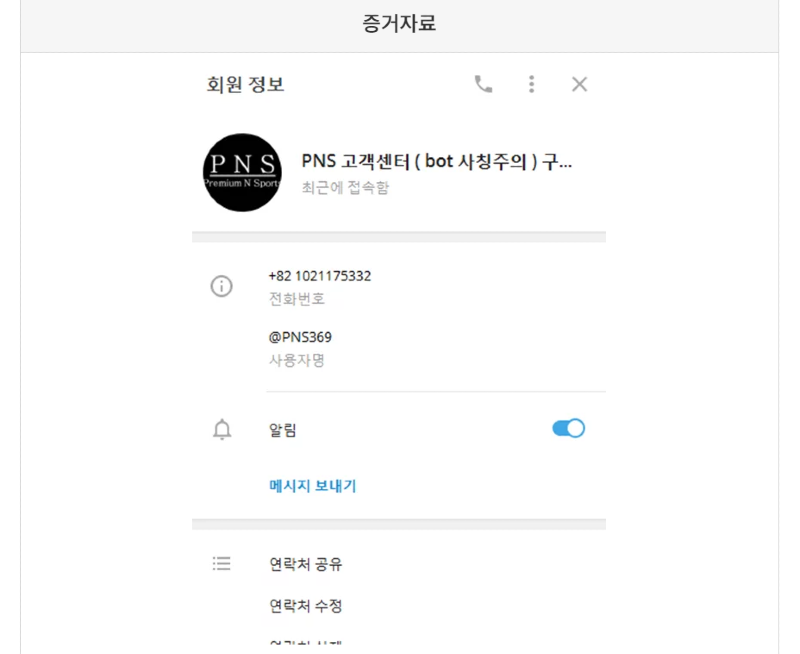The height and width of the screenshot is (654, 800).
Task: Click the 메시지 보내기 link
Action: (x=312, y=487)
